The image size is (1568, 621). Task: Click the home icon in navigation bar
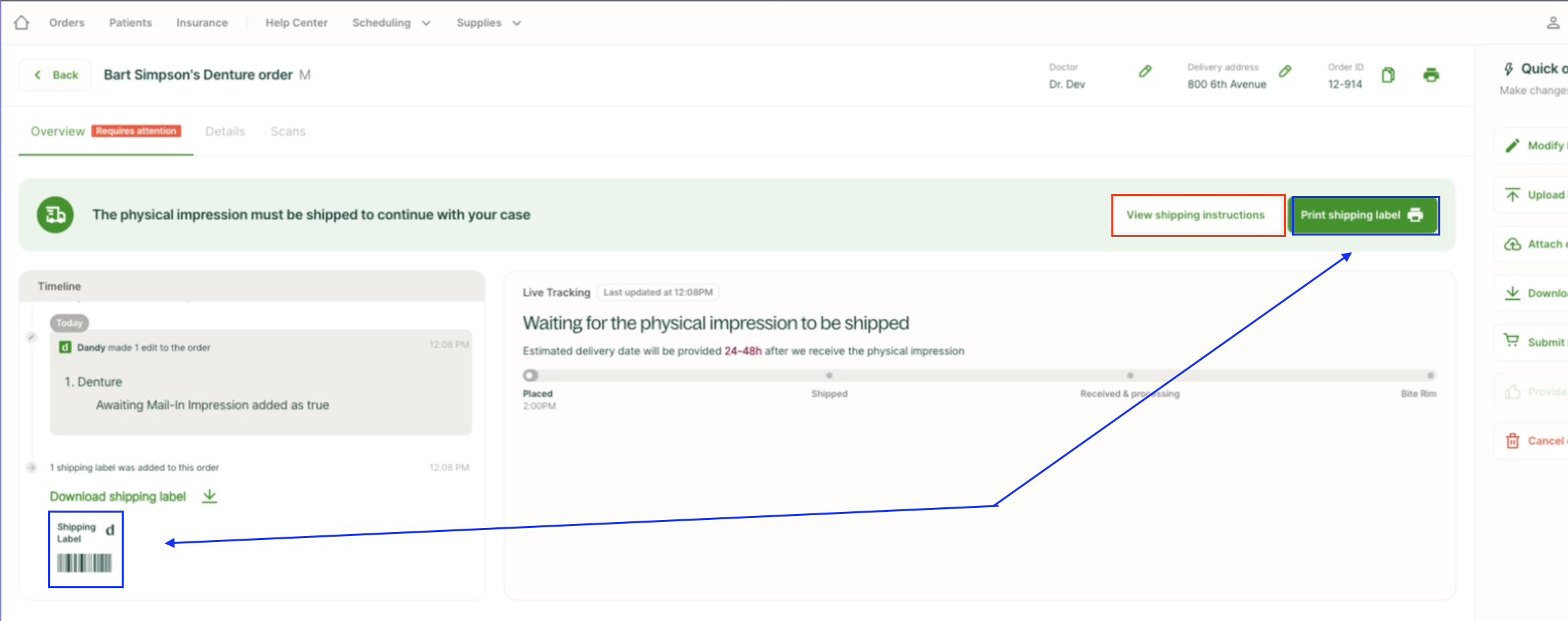point(21,23)
